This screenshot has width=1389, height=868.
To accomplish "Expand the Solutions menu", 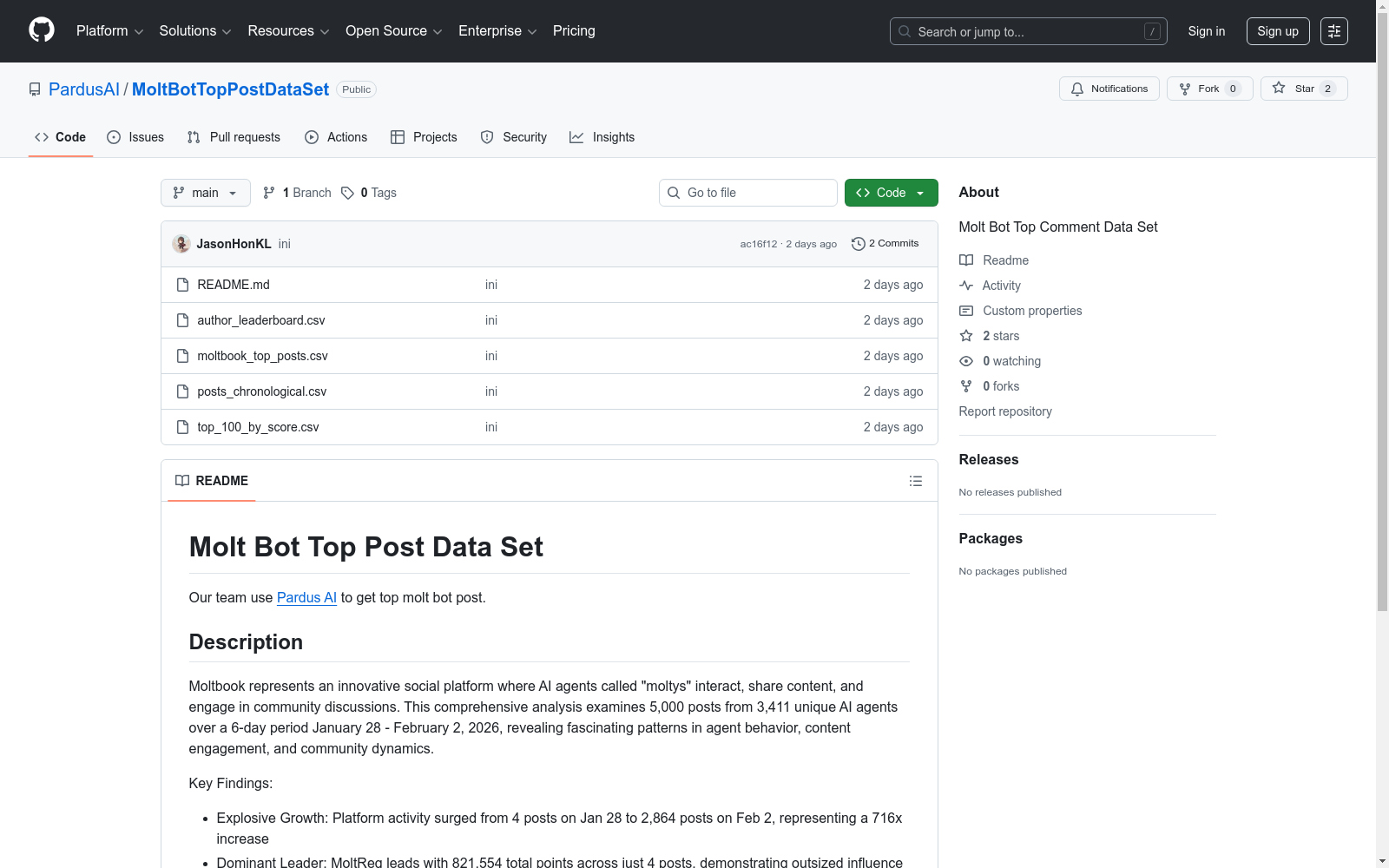I will tap(195, 31).
